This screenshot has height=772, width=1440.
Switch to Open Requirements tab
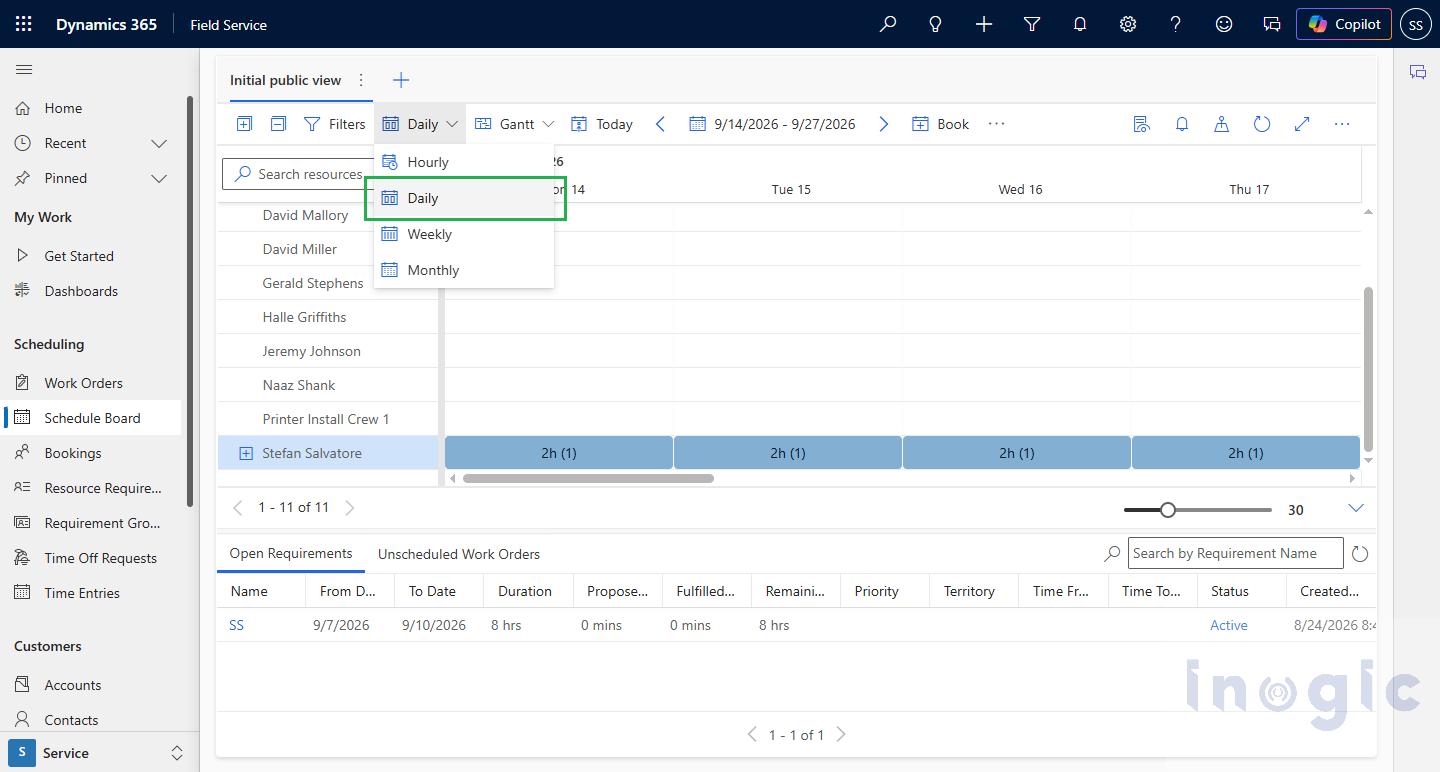(291, 554)
